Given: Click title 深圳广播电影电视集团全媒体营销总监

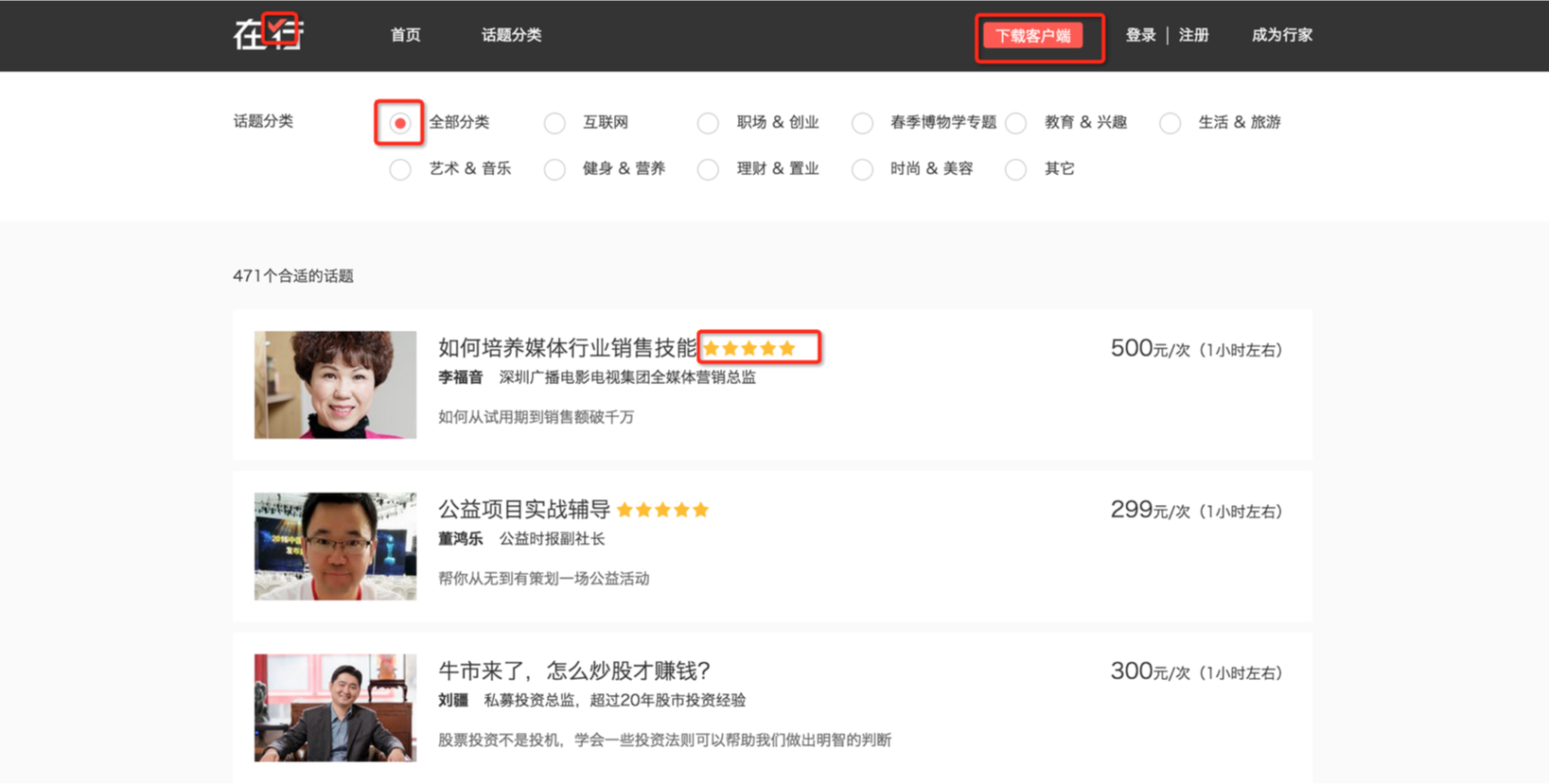Looking at the screenshot, I should point(627,377).
